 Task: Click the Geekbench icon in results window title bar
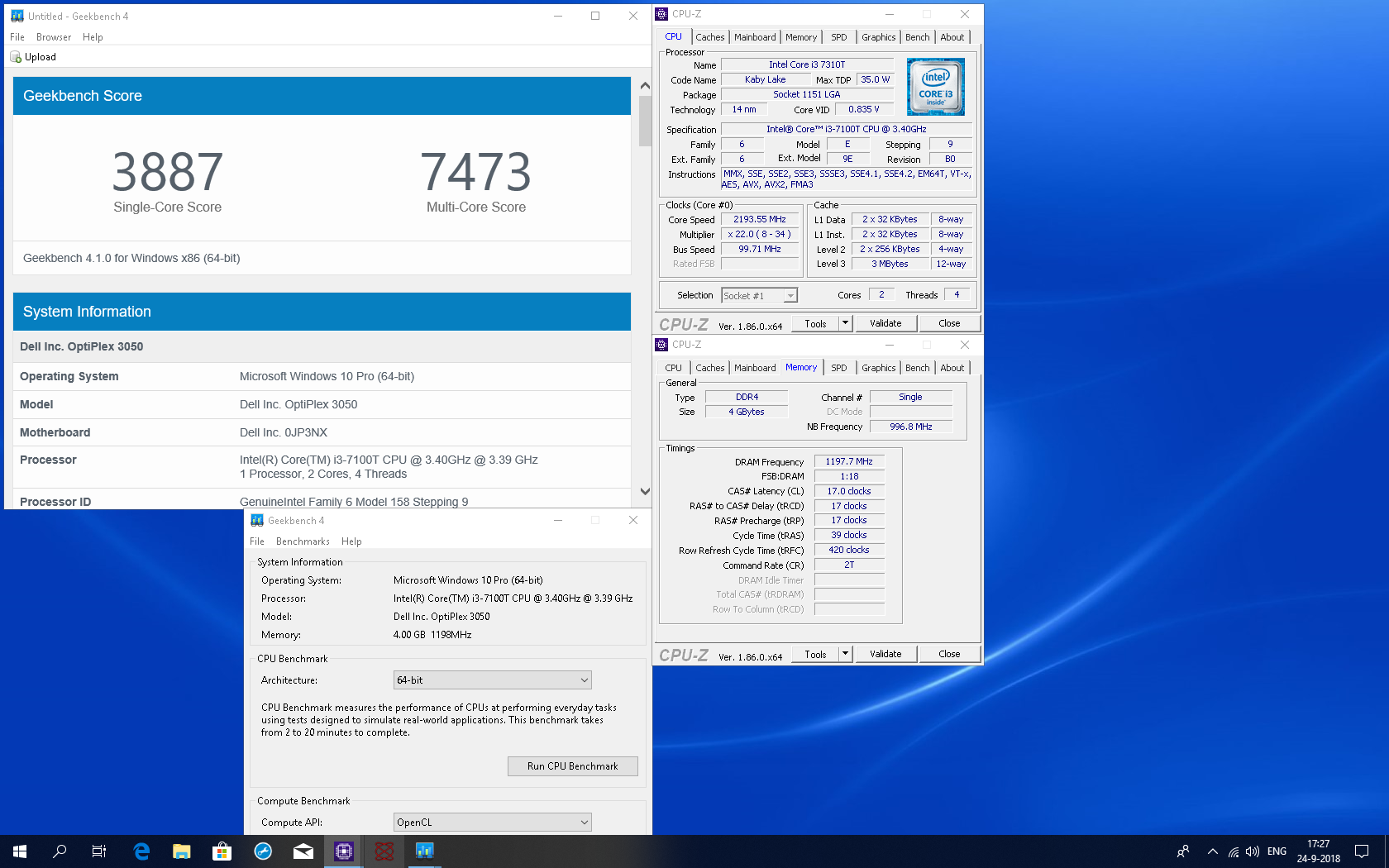click(x=17, y=16)
